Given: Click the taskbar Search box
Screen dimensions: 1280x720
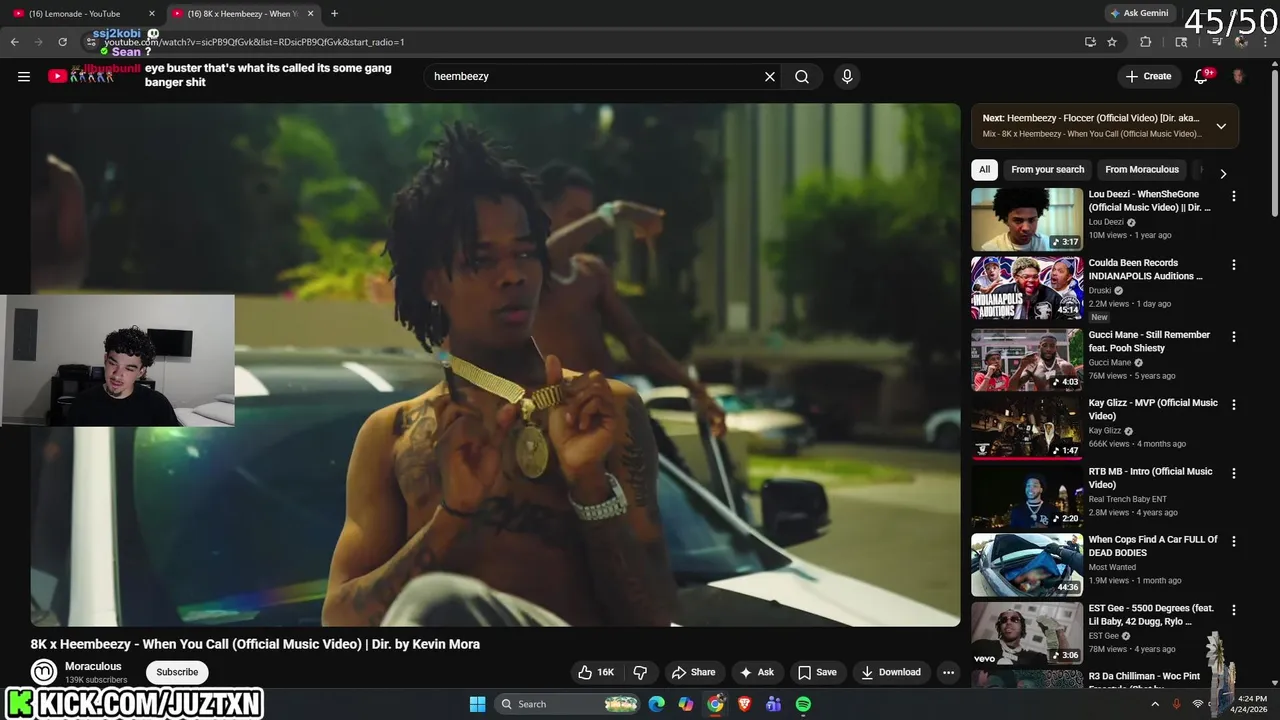Looking at the screenshot, I should click(x=568, y=704).
